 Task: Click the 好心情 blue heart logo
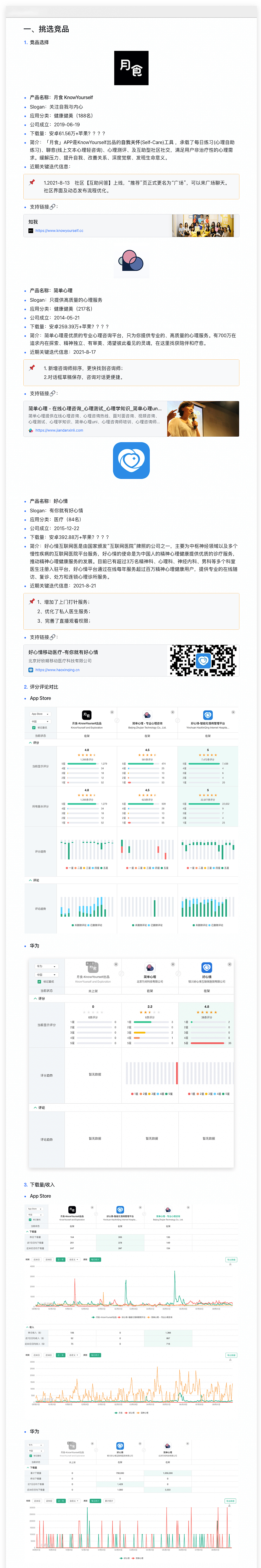(131, 460)
